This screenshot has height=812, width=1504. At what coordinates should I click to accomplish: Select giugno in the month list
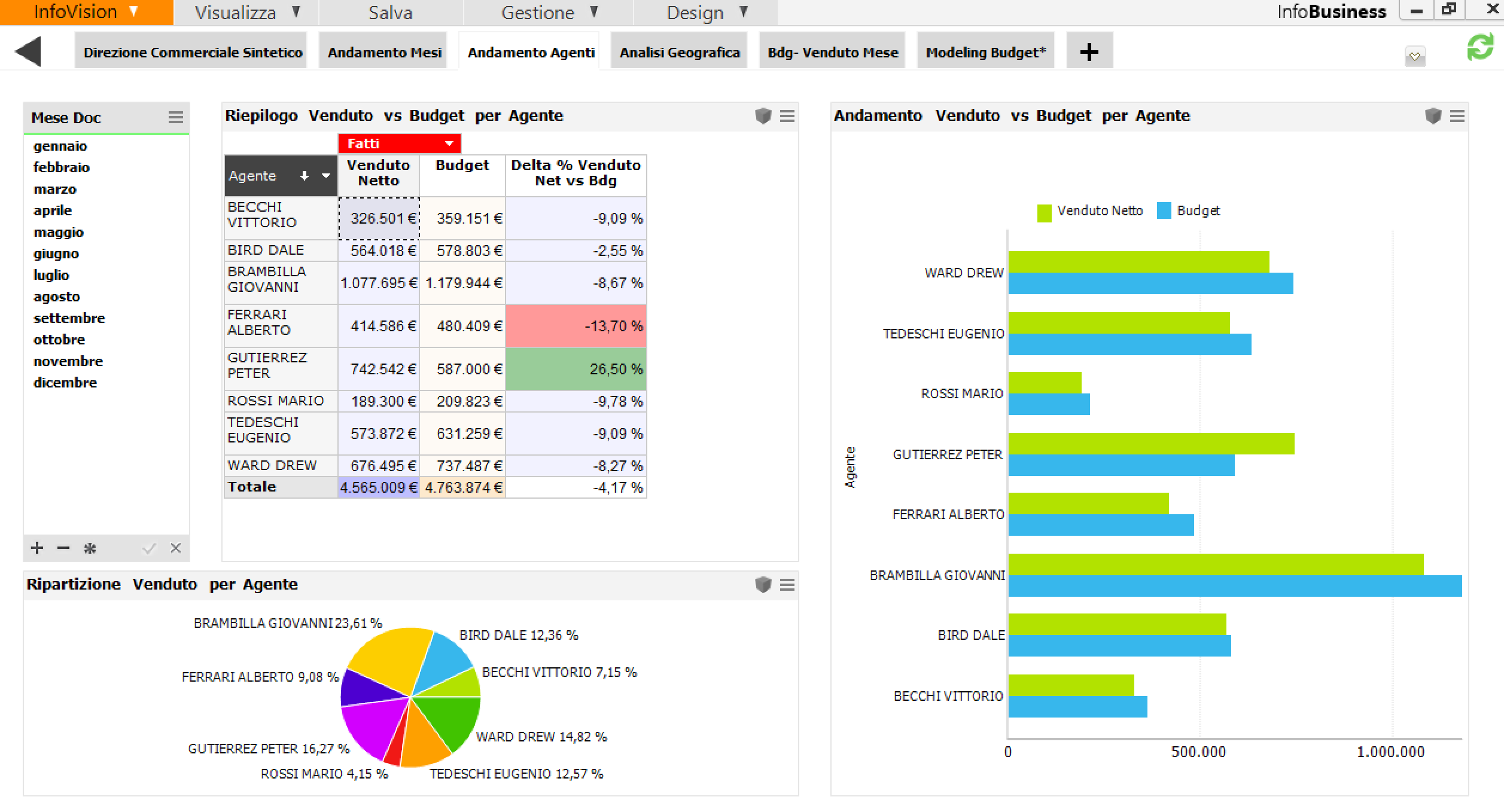pos(56,254)
